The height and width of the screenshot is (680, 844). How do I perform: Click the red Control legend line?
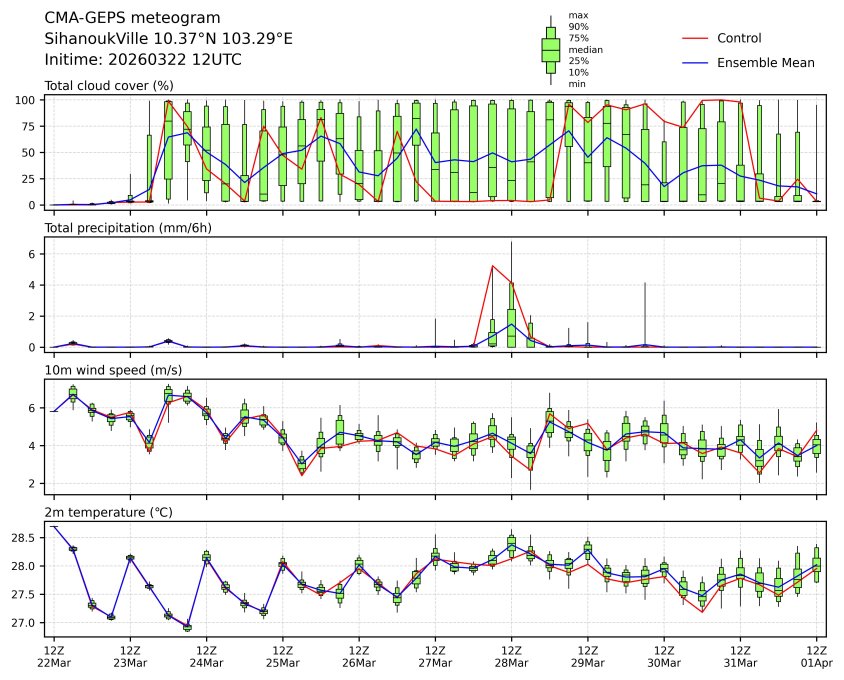pyautogui.click(x=695, y=38)
